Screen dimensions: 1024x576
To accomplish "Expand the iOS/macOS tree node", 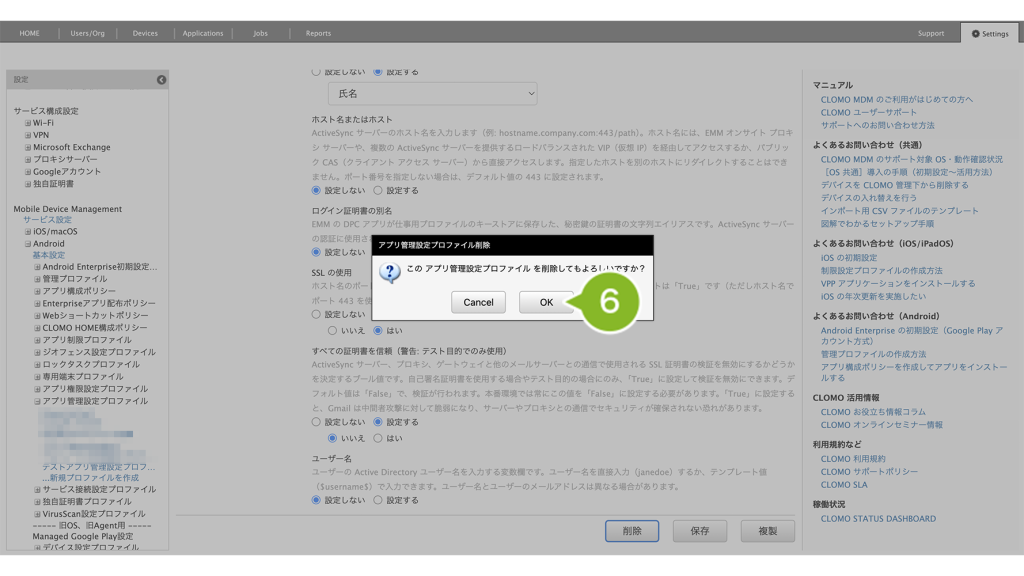I will point(28,232).
